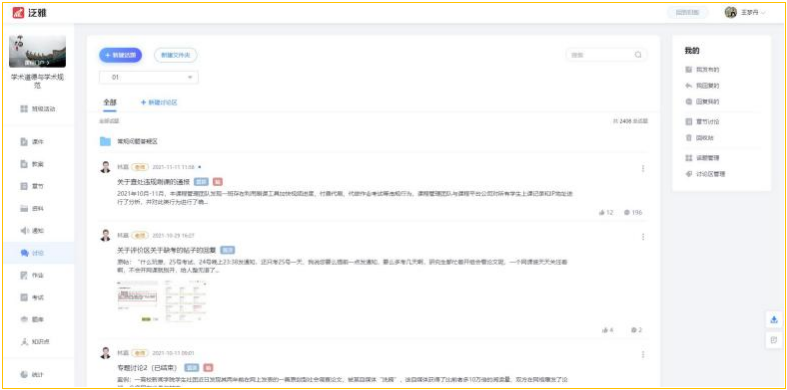Open 考试 in the sidebar
Screen dimensions: 787x390
[x=33, y=297]
